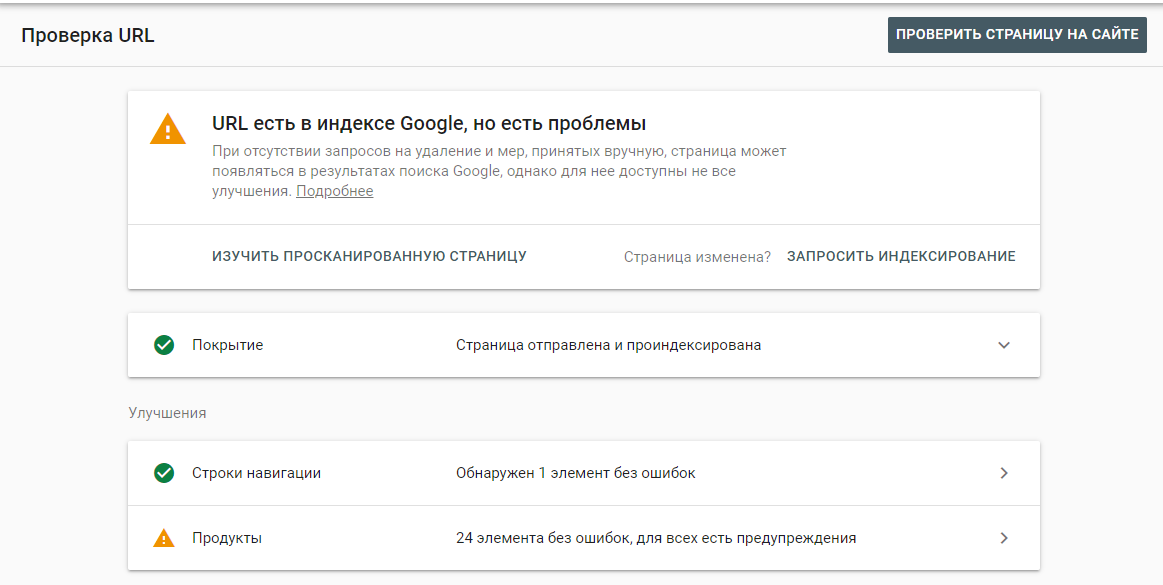Image resolution: width=1163 pixels, height=585 pixels.
Task: Click green checkmark beside Строки навигации
Action: [x=164, y=473]
